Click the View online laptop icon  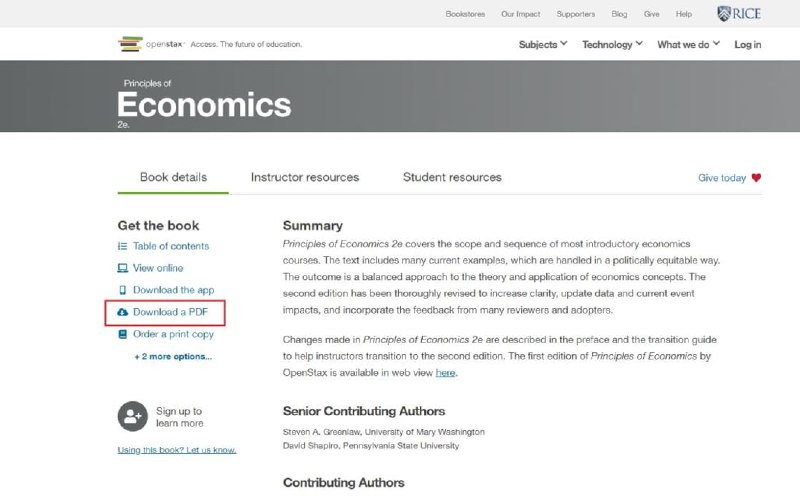(x=122, y=268)
